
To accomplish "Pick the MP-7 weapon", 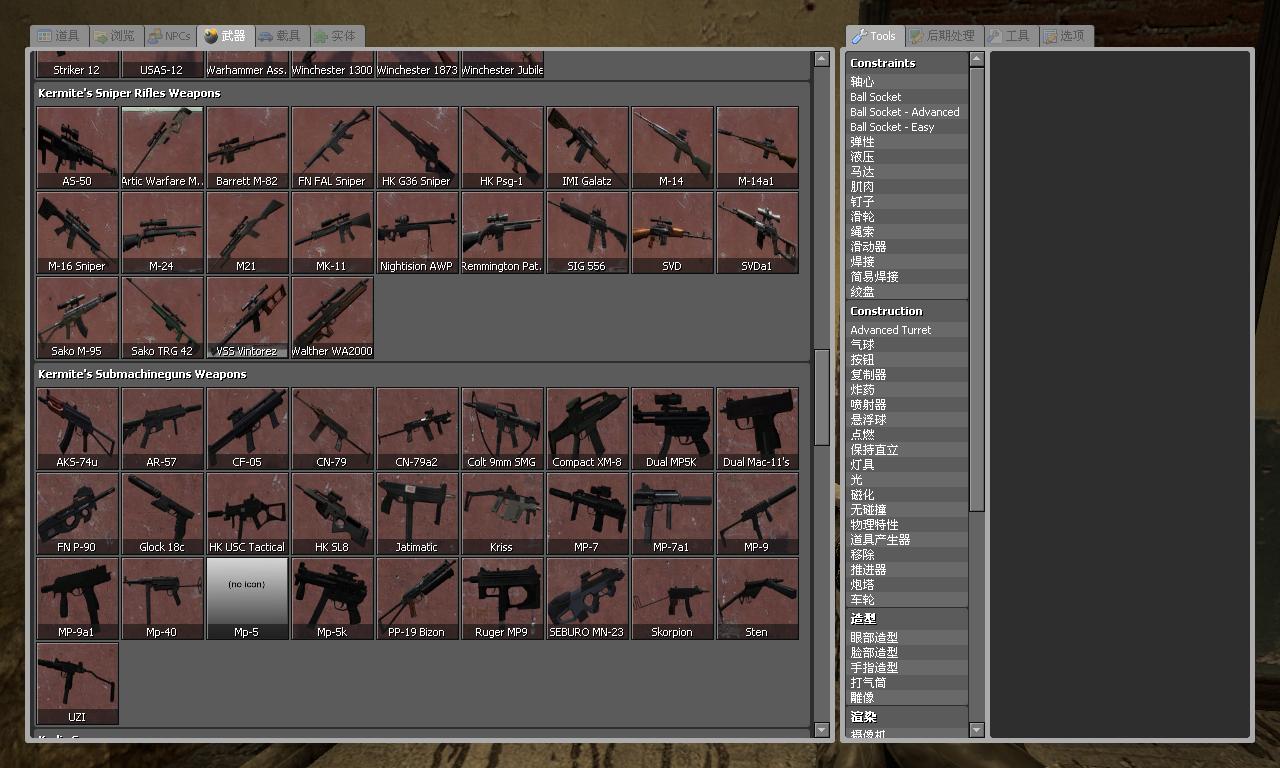I will click(x=587, y=514).
